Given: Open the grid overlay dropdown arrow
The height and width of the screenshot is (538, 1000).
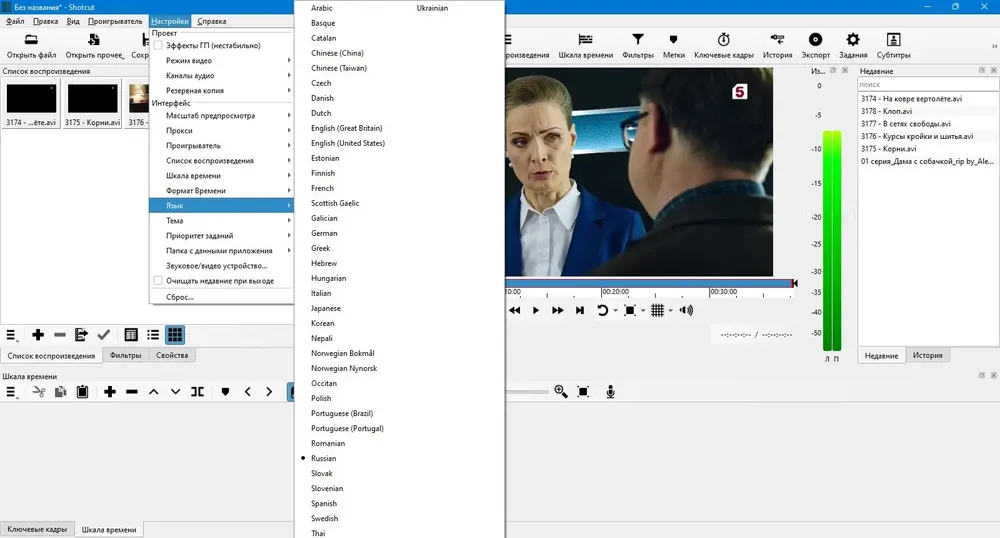Looking at the screenshot, I should click(670, 310).
